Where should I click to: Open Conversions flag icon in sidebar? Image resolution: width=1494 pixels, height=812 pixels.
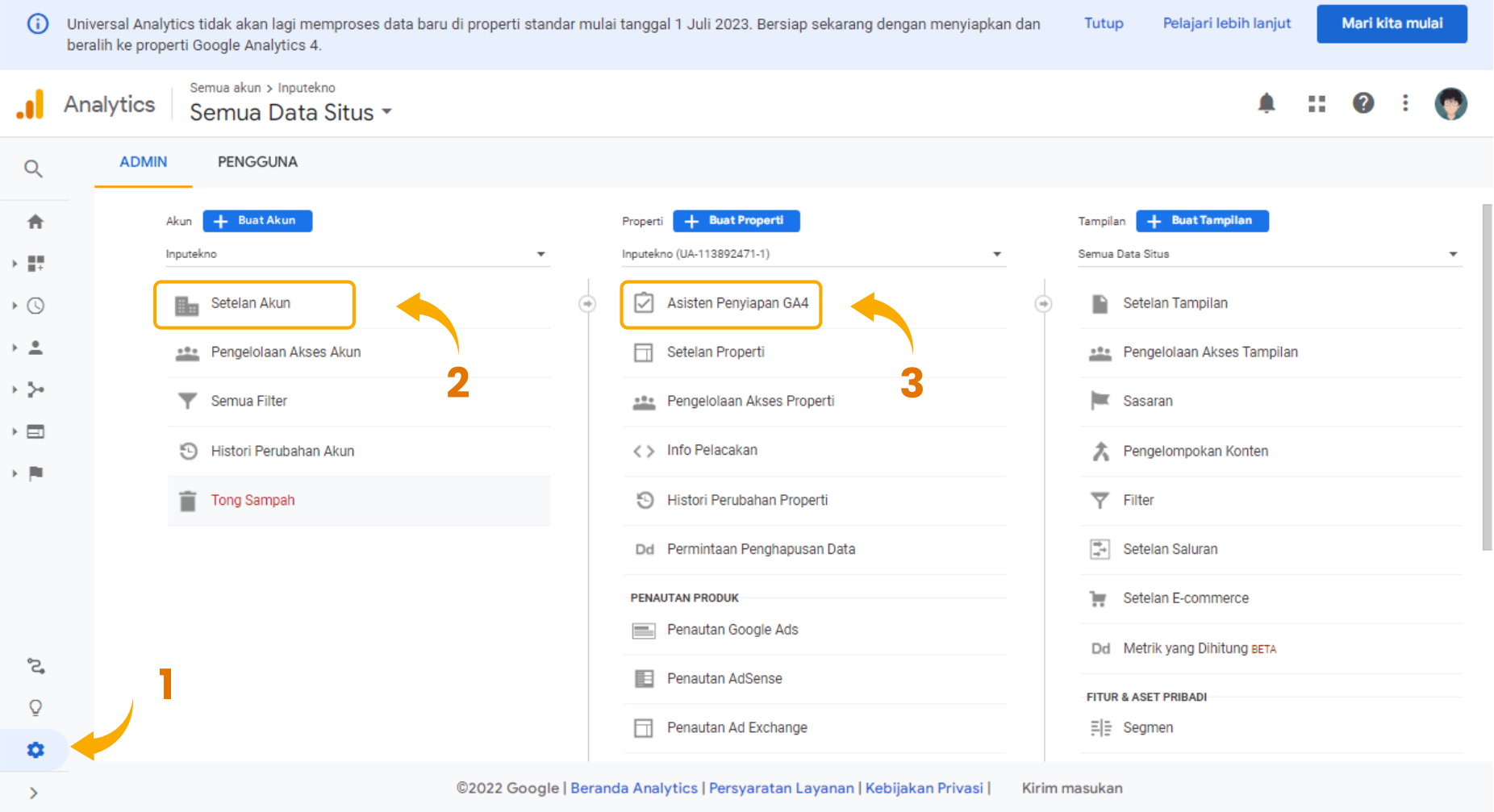[x=35, y=473]
